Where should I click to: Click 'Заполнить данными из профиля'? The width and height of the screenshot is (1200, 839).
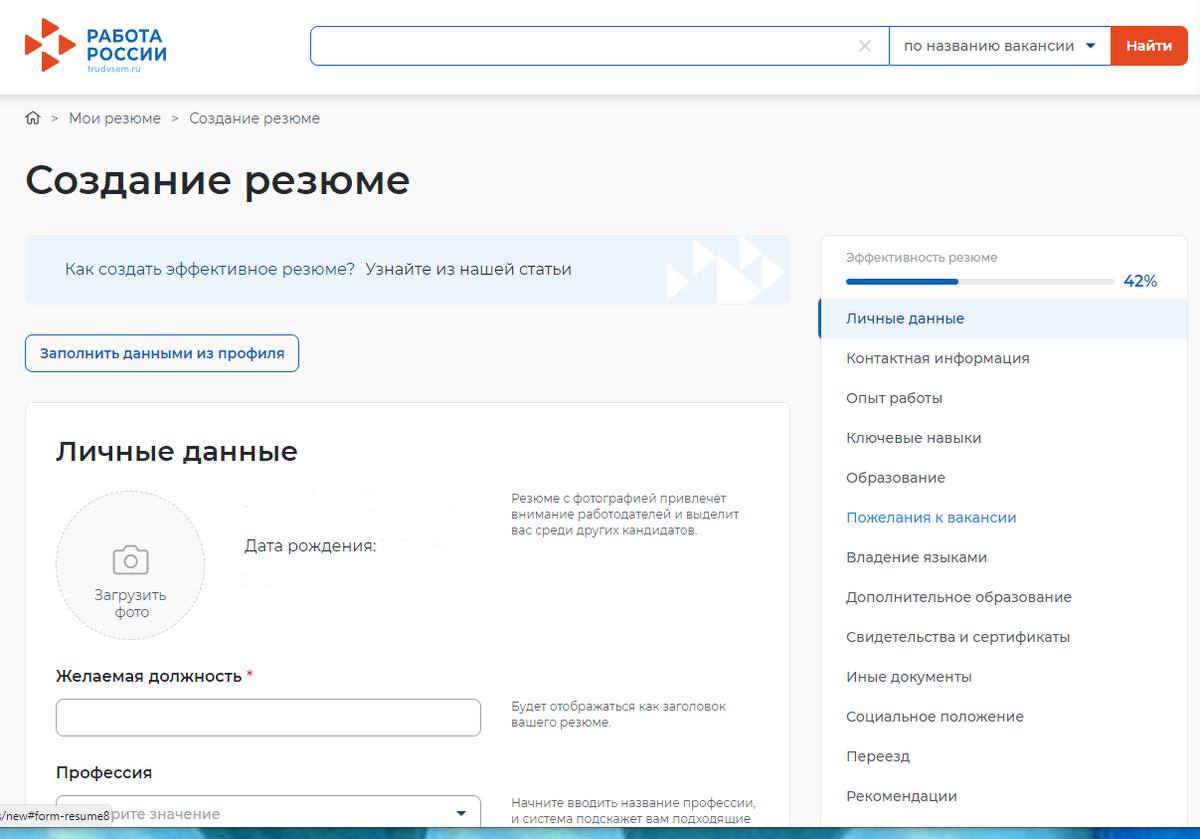(161, 352)
